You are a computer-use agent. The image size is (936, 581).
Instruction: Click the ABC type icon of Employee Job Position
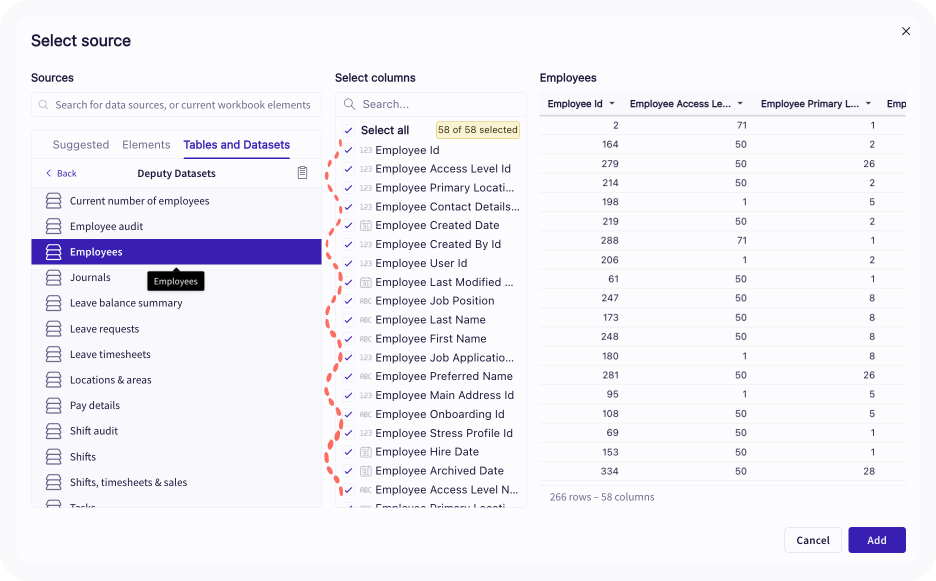365,301
